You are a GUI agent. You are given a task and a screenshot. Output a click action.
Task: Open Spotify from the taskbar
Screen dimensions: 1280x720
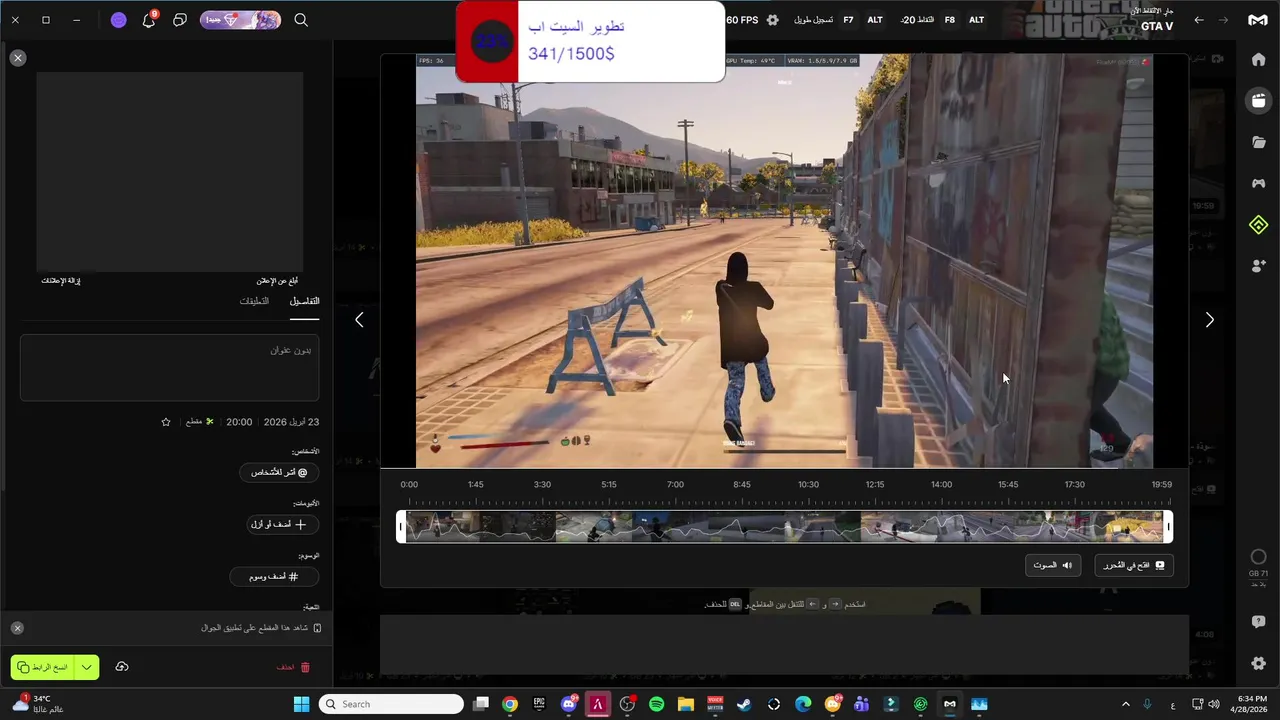[x=656, y=704]
